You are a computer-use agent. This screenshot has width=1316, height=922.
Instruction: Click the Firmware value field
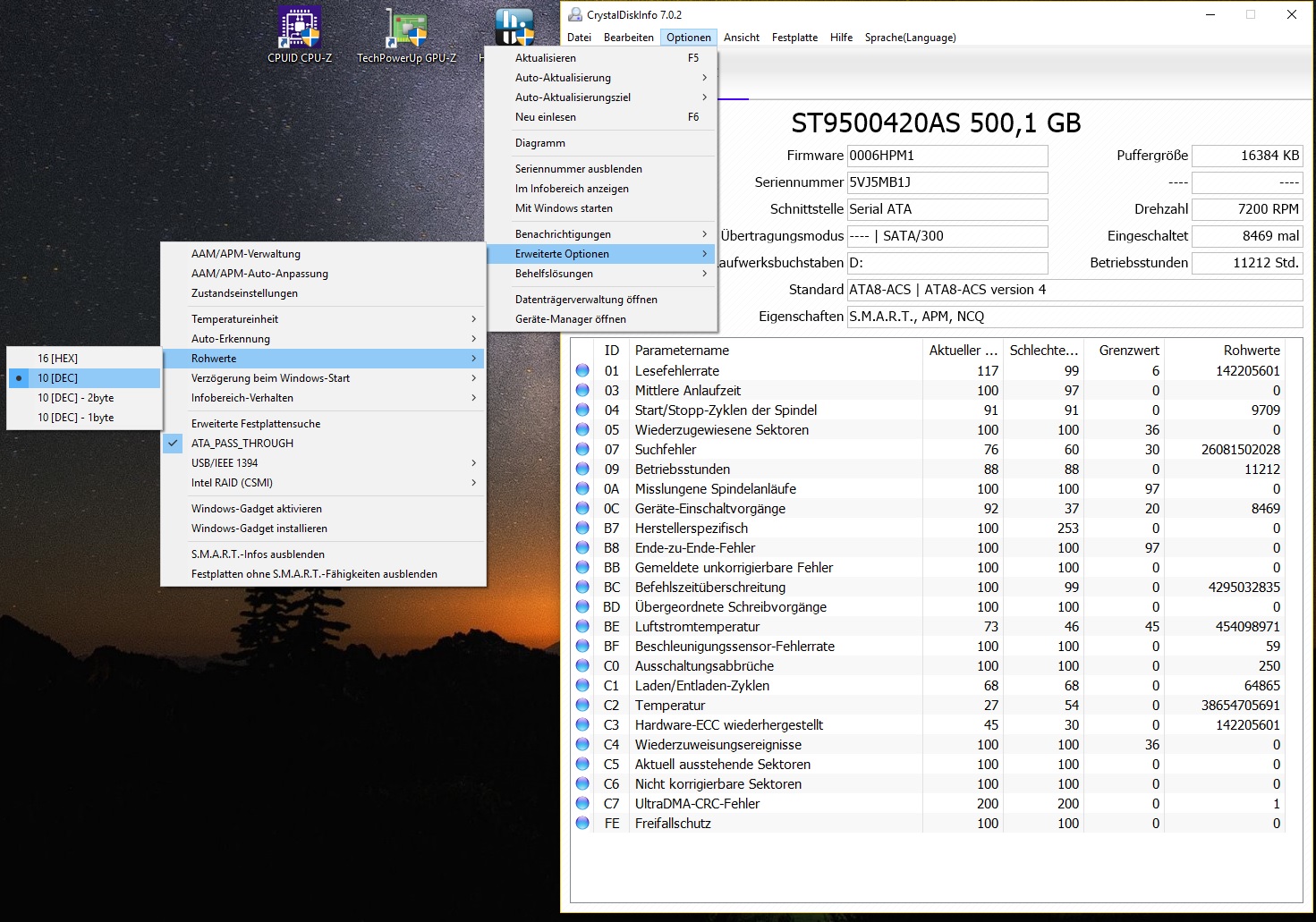point(947,156)
